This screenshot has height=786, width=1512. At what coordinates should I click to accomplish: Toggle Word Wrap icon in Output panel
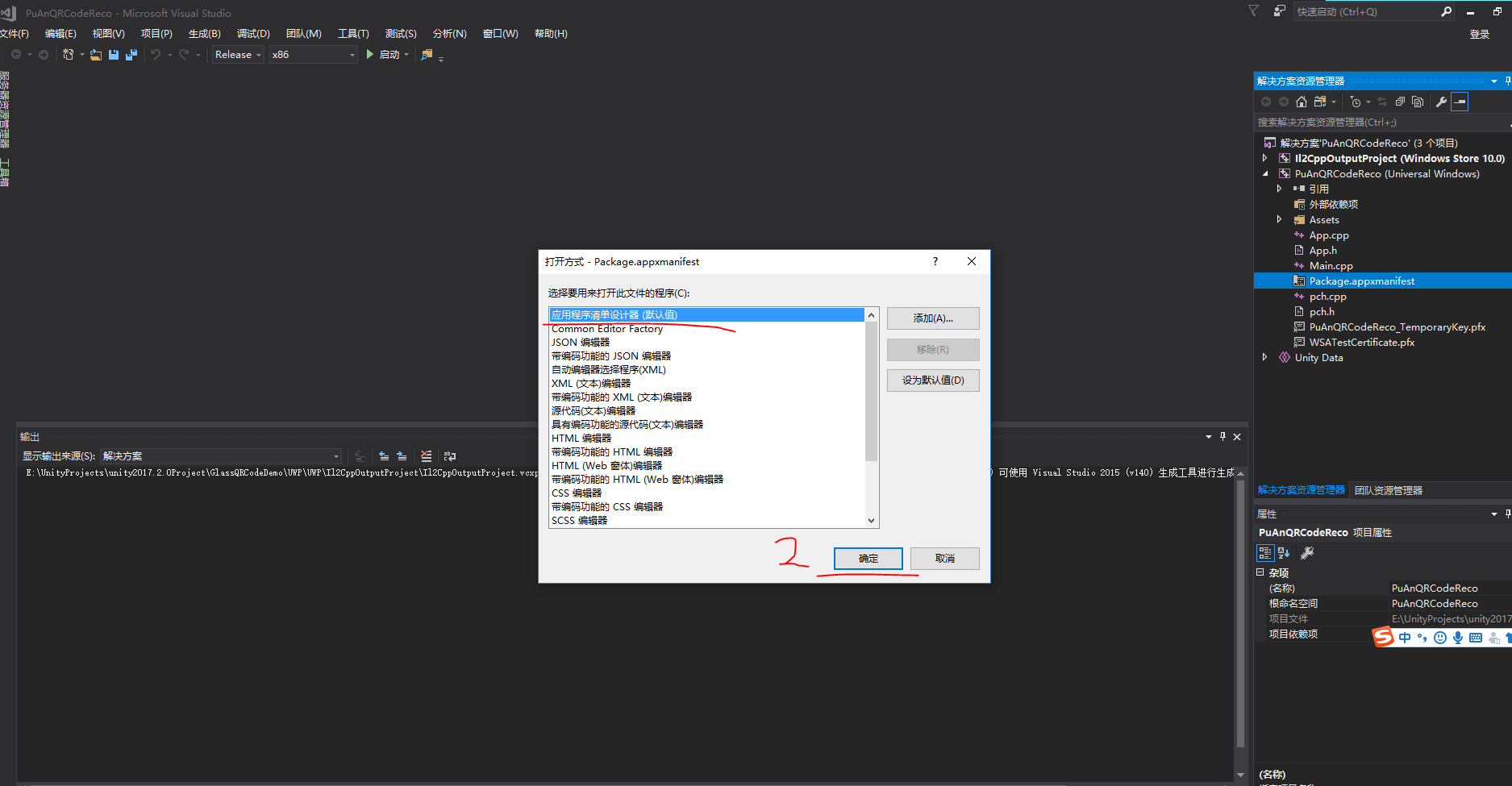450,456
